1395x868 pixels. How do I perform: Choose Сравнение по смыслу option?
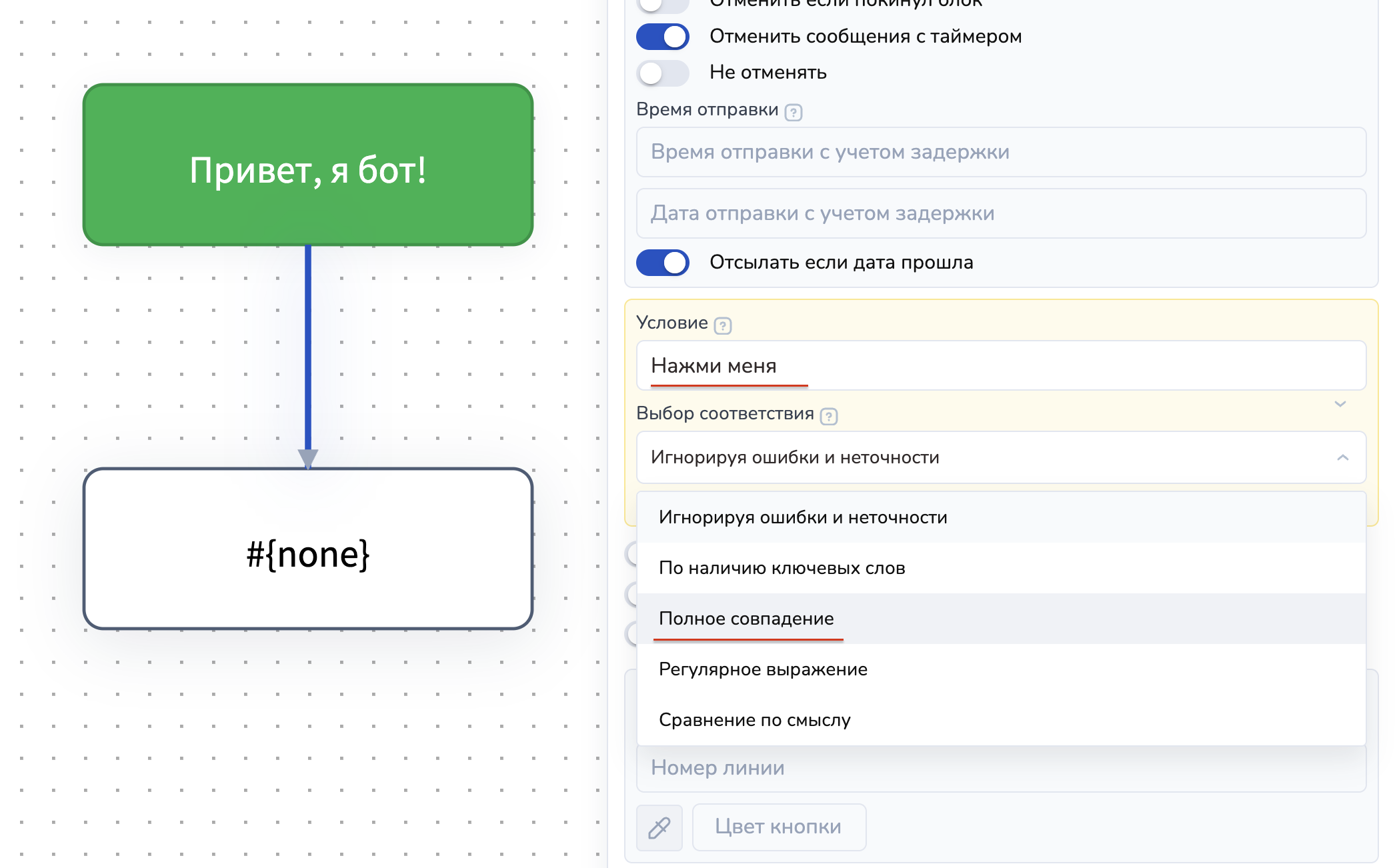[x=754, y=720]
